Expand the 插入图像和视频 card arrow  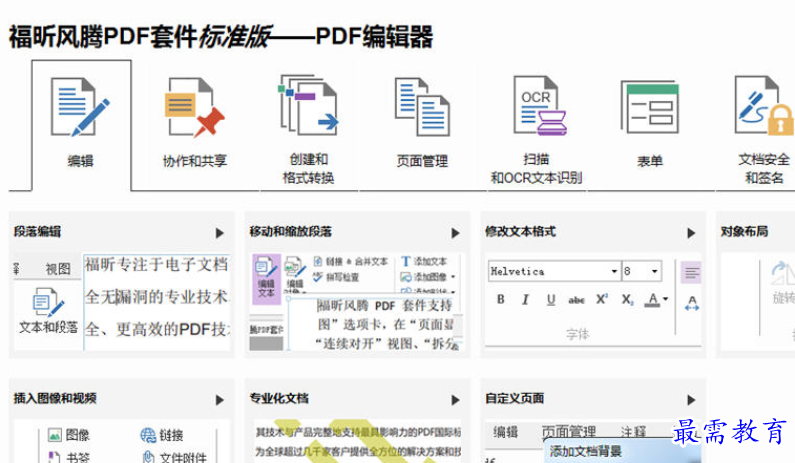tap(220, 400)
